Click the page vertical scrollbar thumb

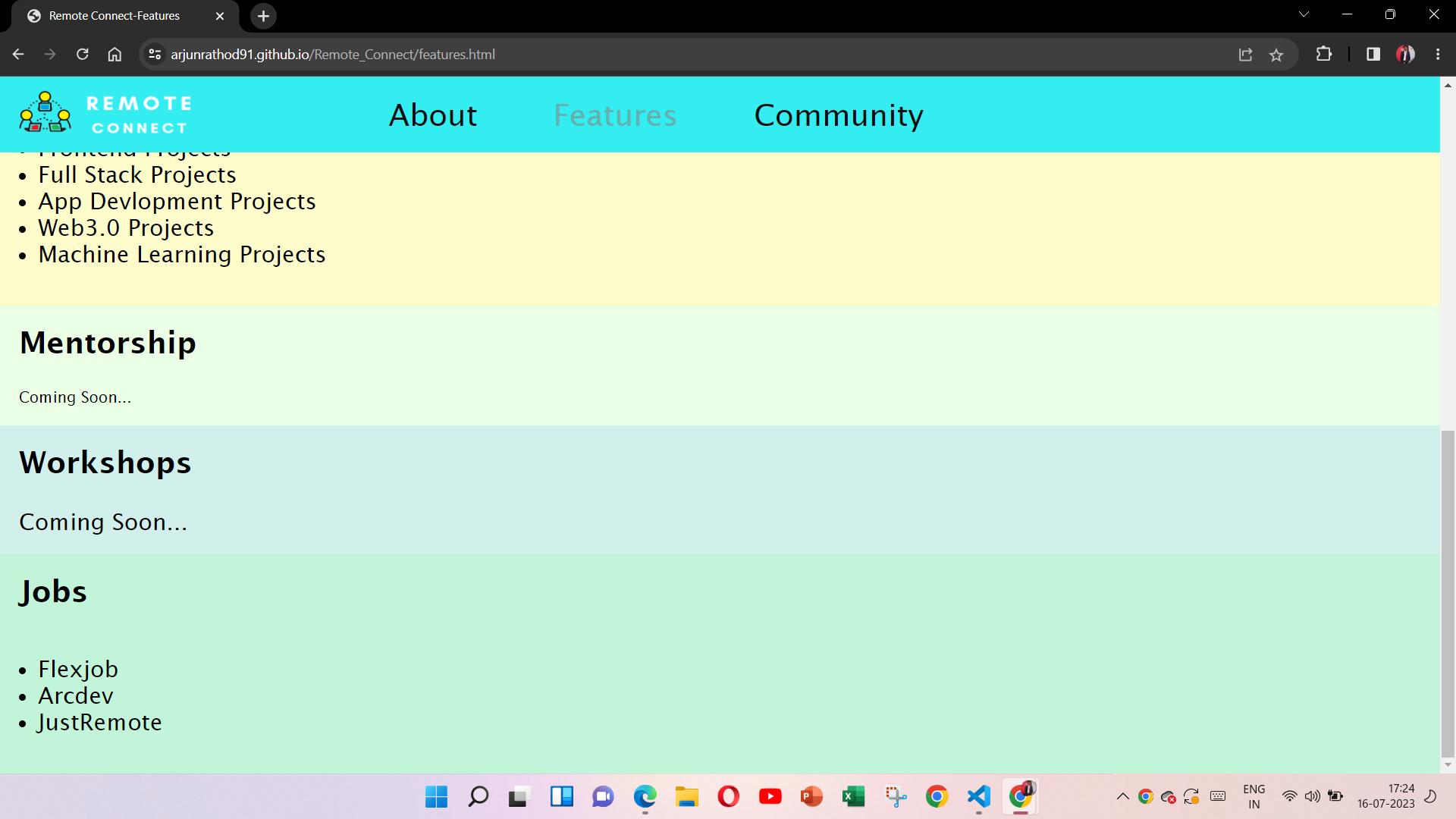1448,591
